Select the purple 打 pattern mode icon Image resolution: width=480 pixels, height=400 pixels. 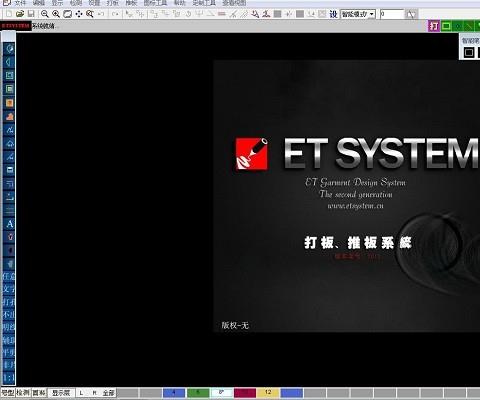434,26
